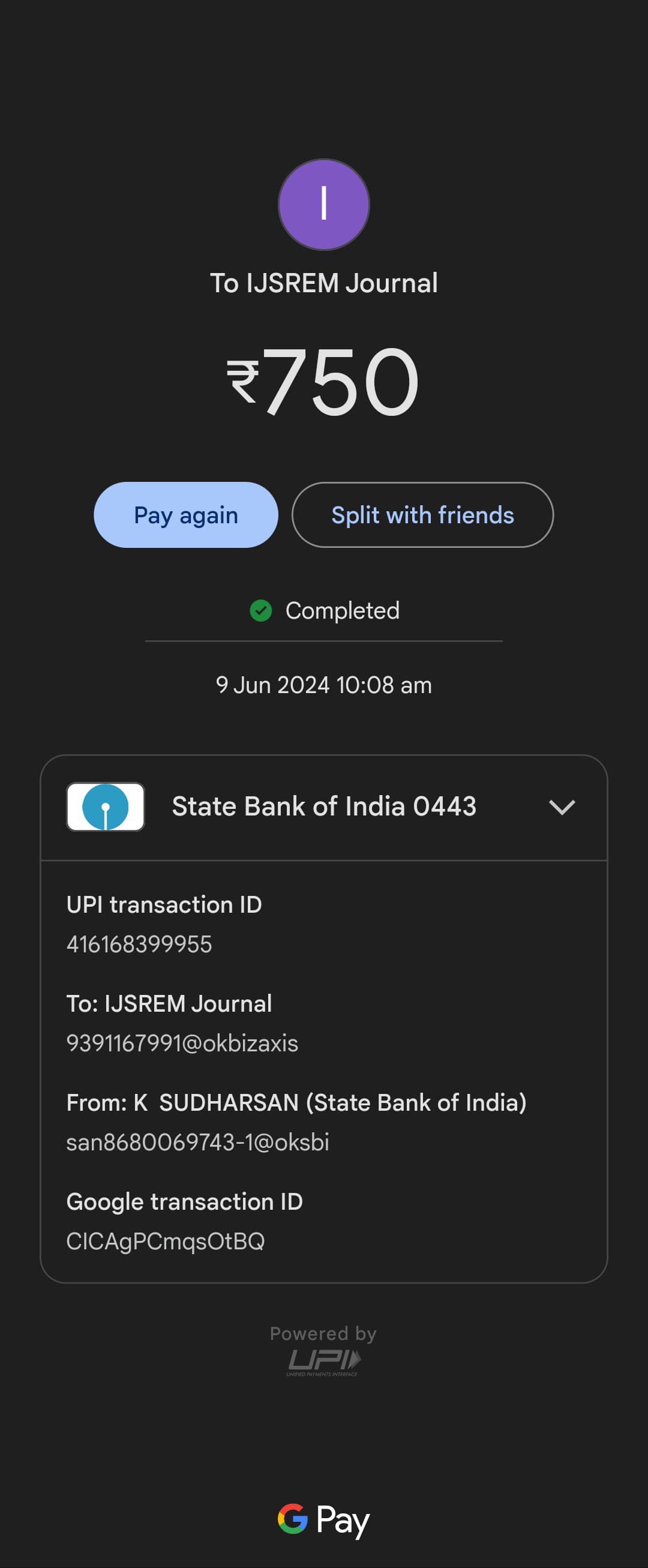Select the Google transaction ID code
The width and height of the screenshot is (648, 1568).
[166, 1241]
